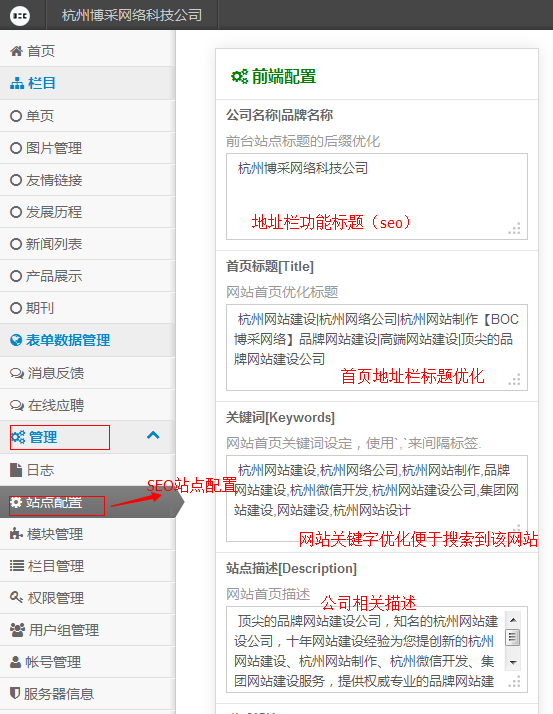
Task: Click the puzzle icon for 模块管理
Action: pos(16,534)
